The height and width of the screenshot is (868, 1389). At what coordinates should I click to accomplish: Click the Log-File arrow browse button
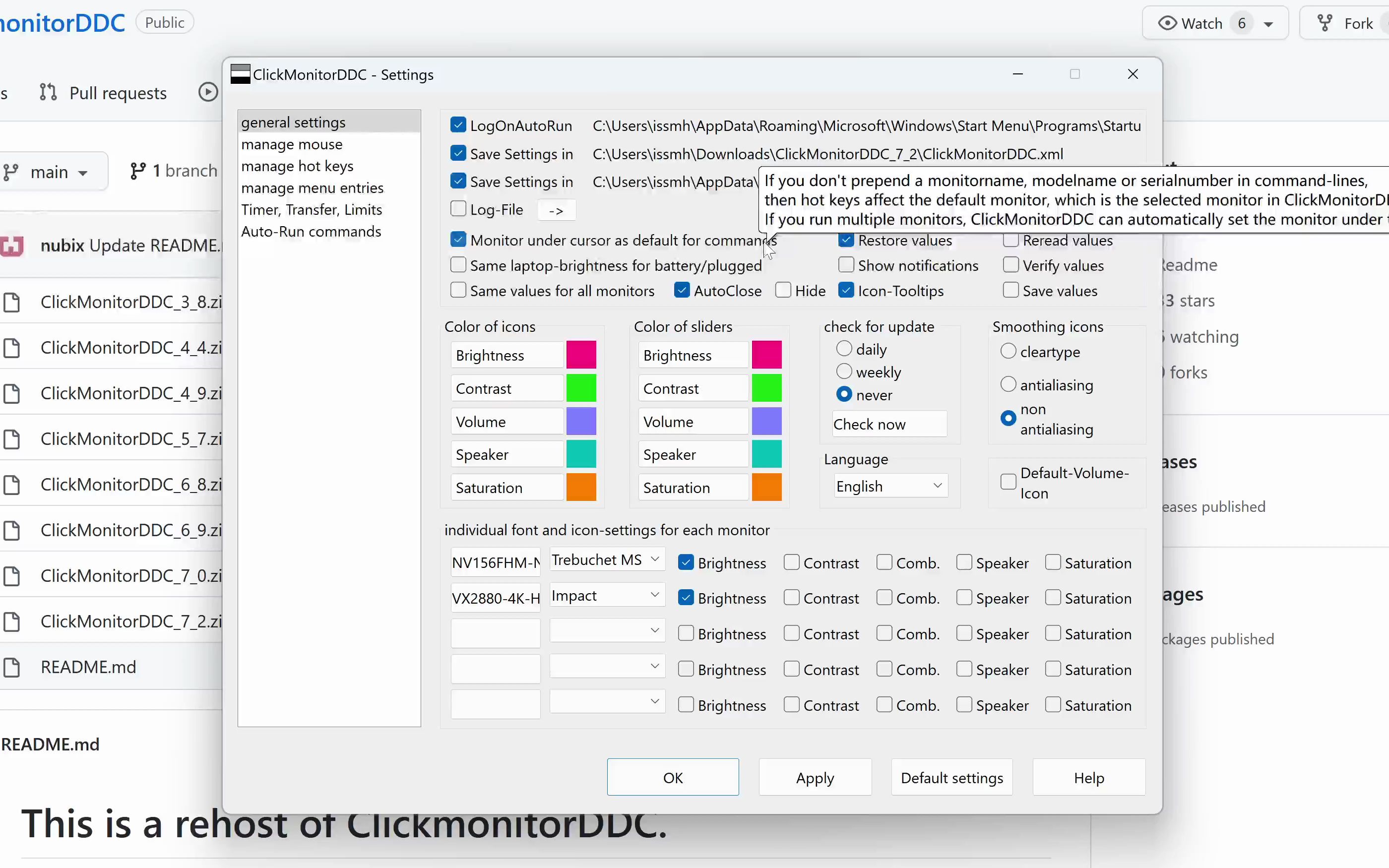point(556,210)
